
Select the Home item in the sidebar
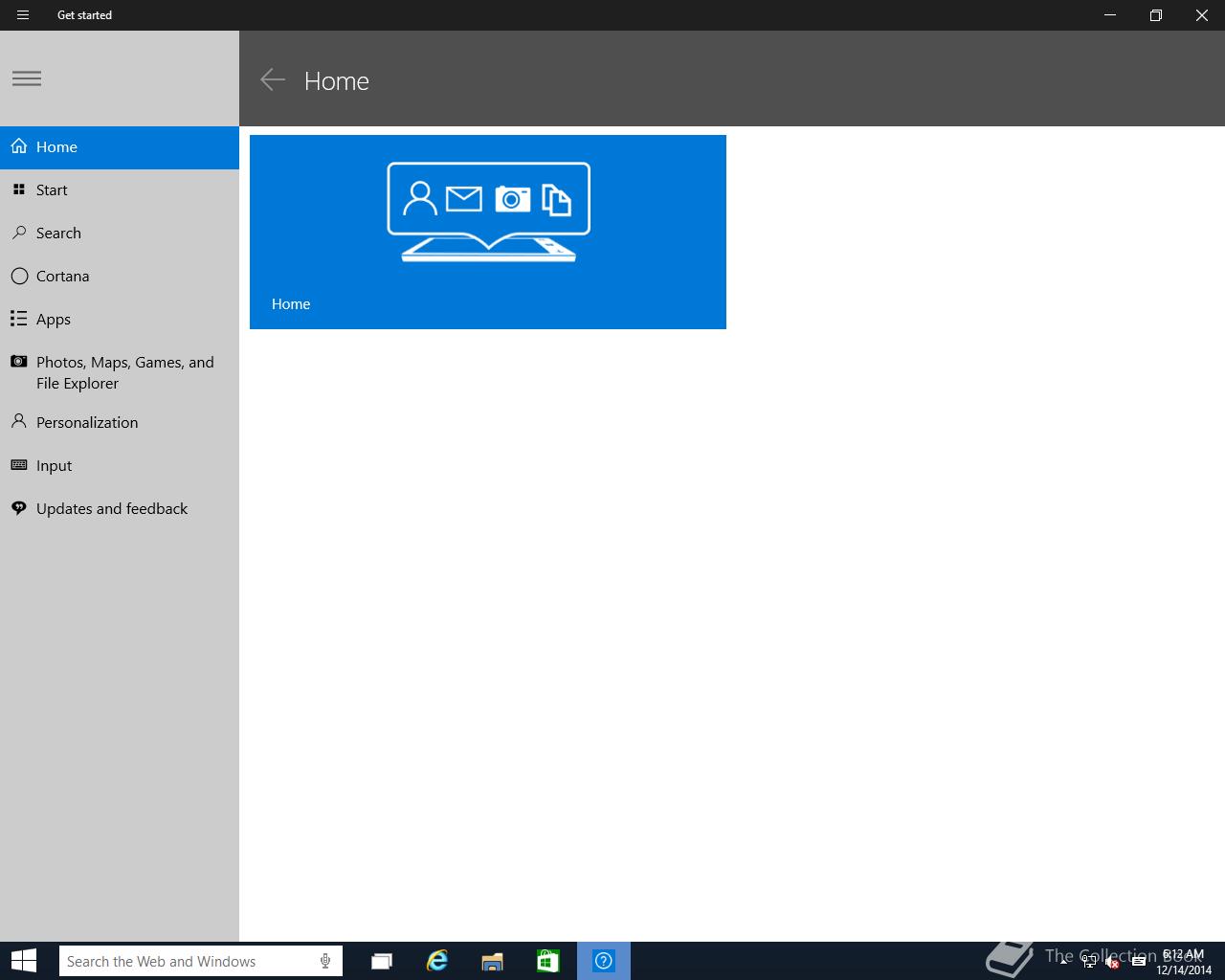click(120, 147)
